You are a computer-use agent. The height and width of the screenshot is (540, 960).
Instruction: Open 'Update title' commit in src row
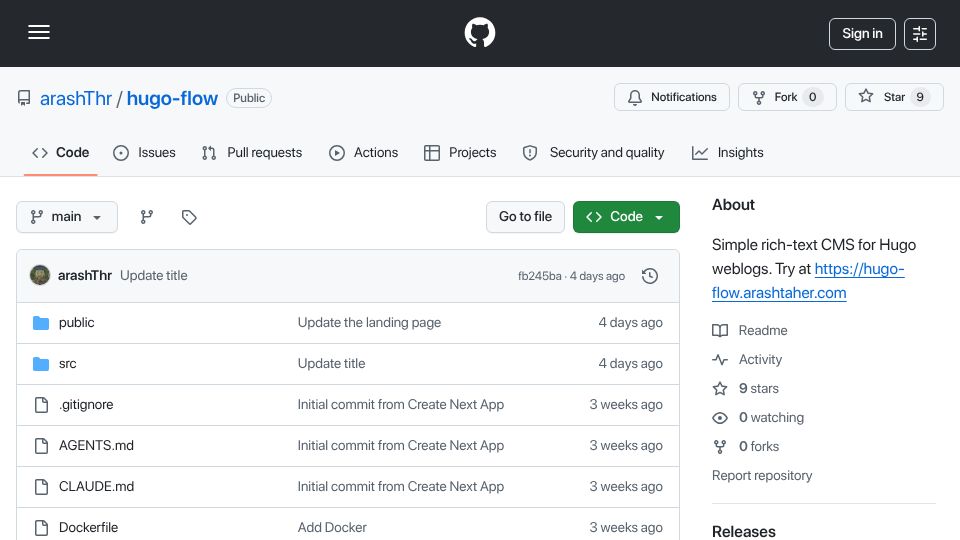pyautogui.click(x=331, y=364)
